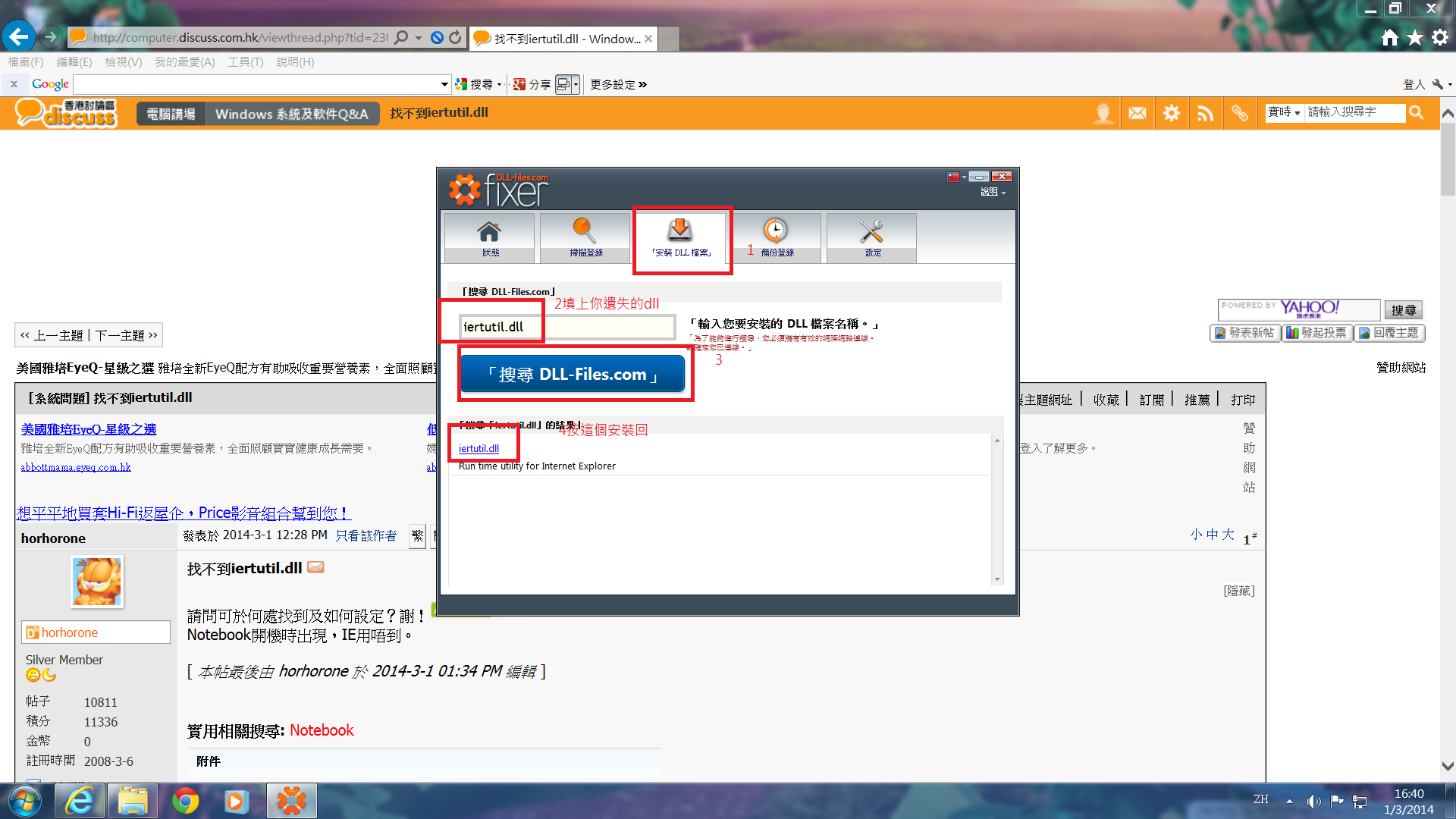Open the IE home page icon
1456x819 pixels.
pyautogui.click(x=1389, y=37)
